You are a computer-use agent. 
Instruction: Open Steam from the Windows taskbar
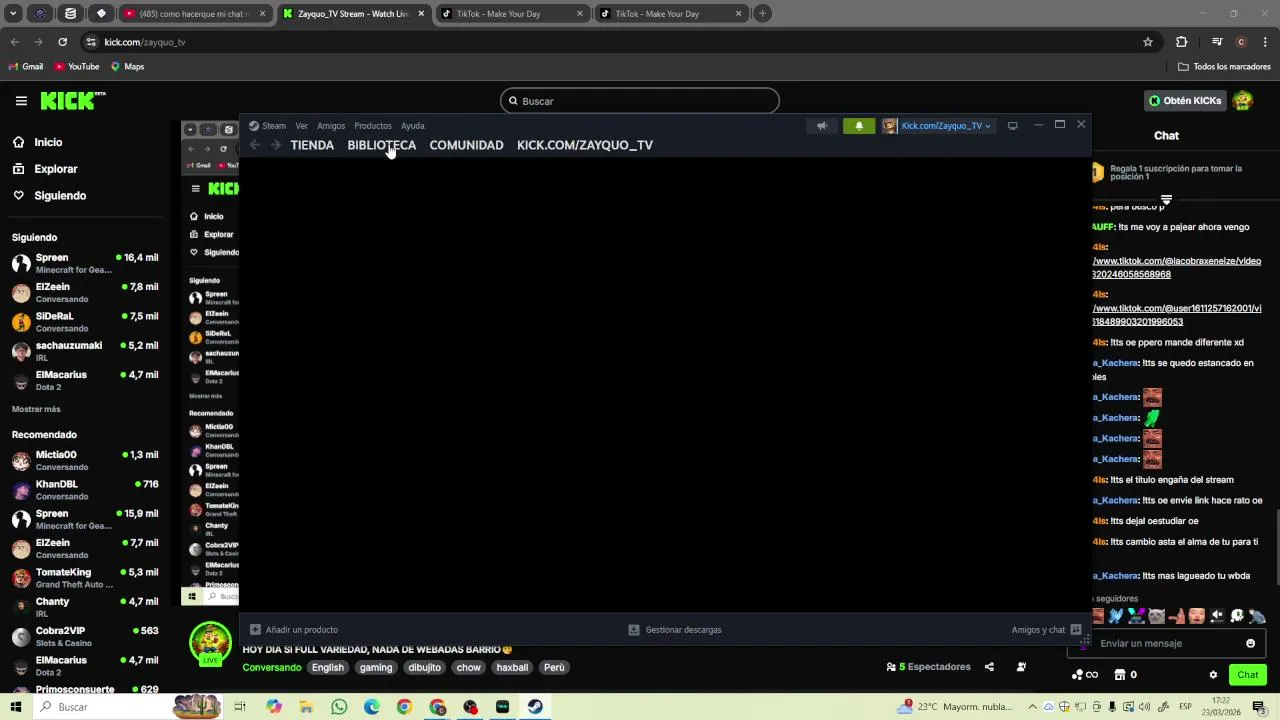point(535,707)
